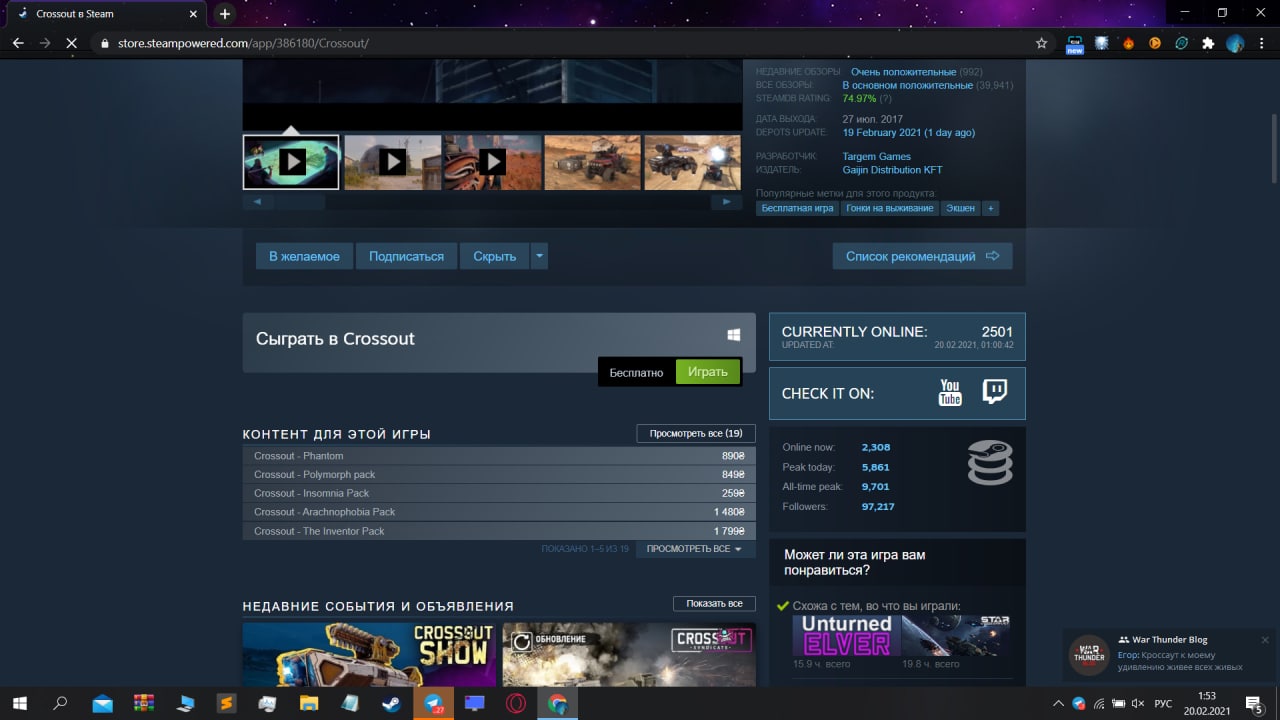Viewport: 1280px width, 720px height.
Task: Click left arrow of the media strip
Action: (257, 202)
